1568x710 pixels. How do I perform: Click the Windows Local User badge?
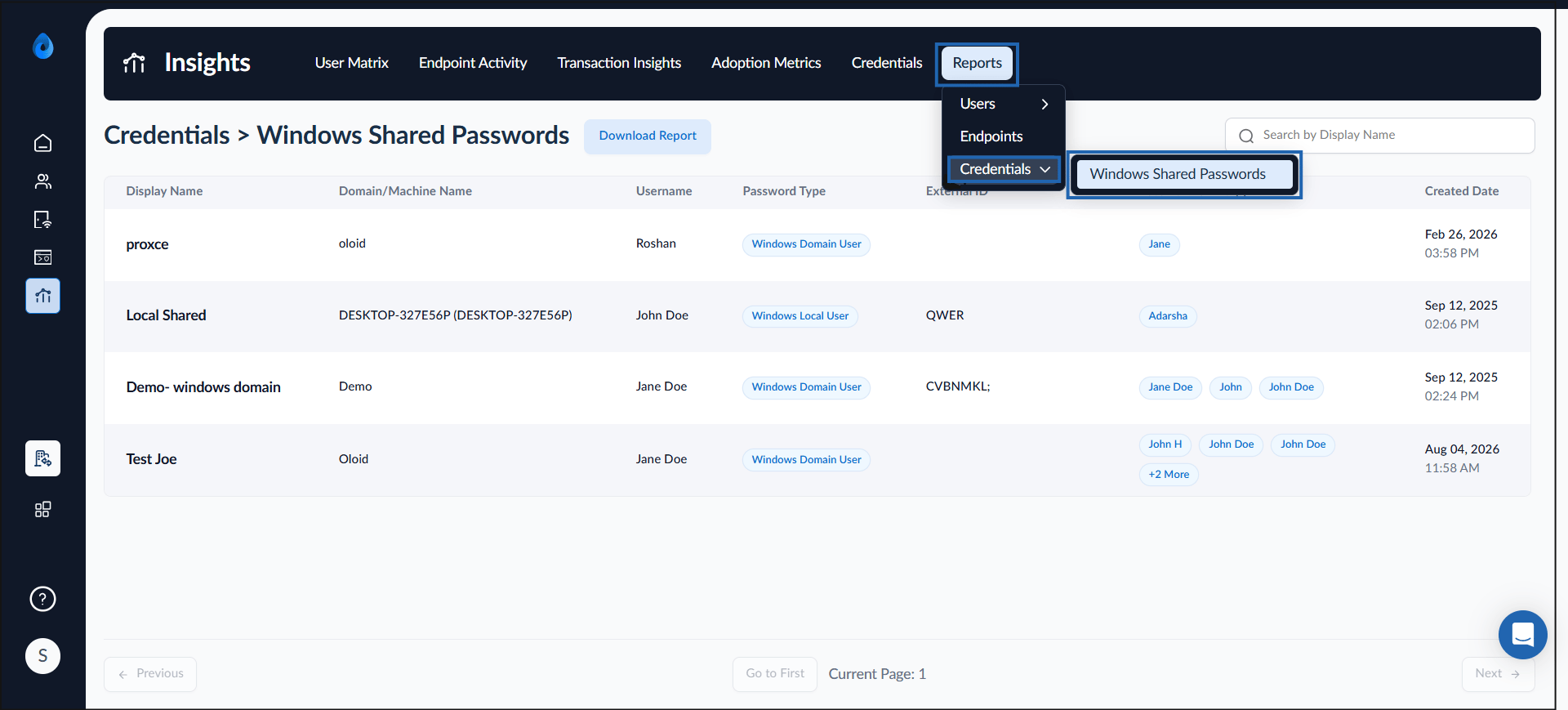800,316
